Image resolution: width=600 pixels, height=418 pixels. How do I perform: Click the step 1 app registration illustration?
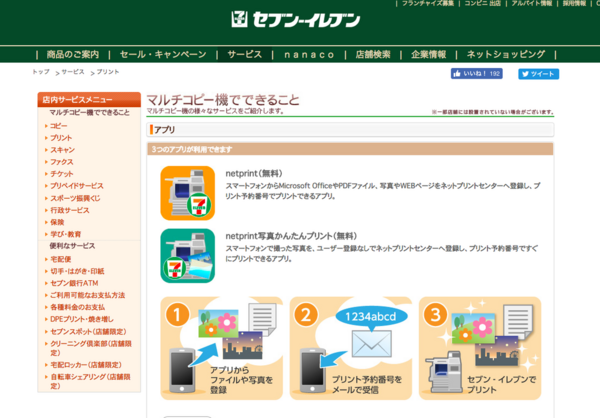(222, 348)
